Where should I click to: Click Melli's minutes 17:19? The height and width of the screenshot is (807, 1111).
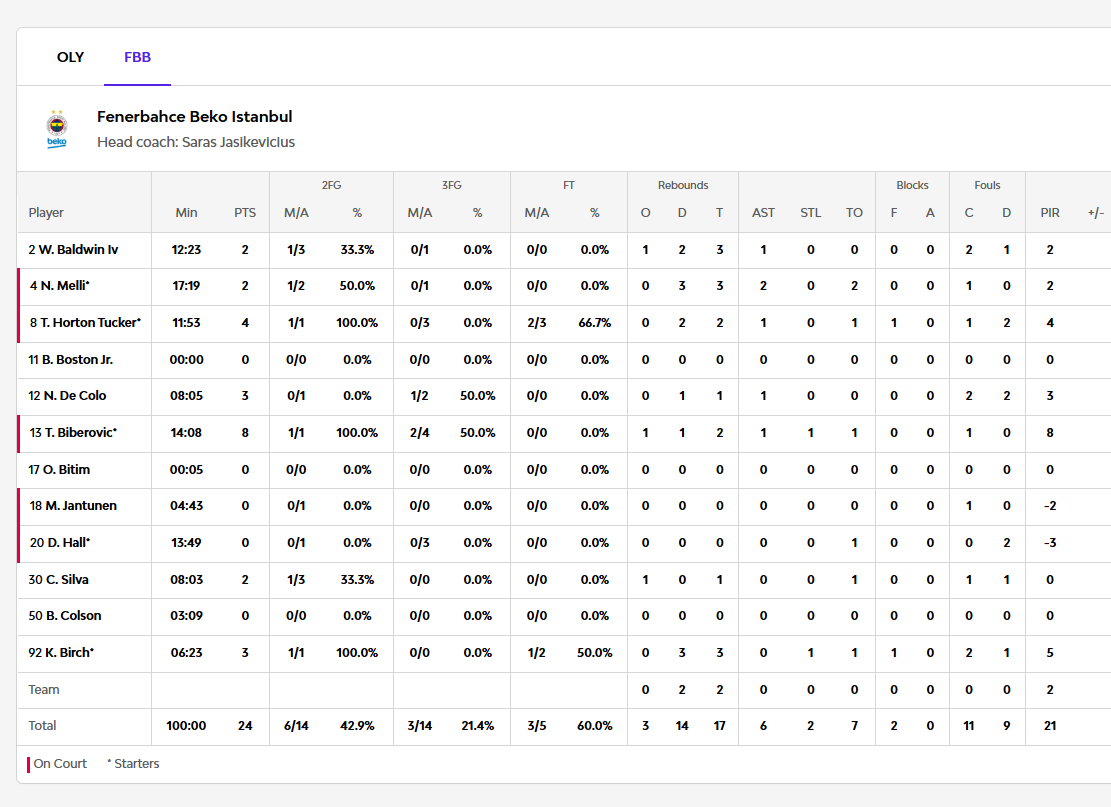186,286
